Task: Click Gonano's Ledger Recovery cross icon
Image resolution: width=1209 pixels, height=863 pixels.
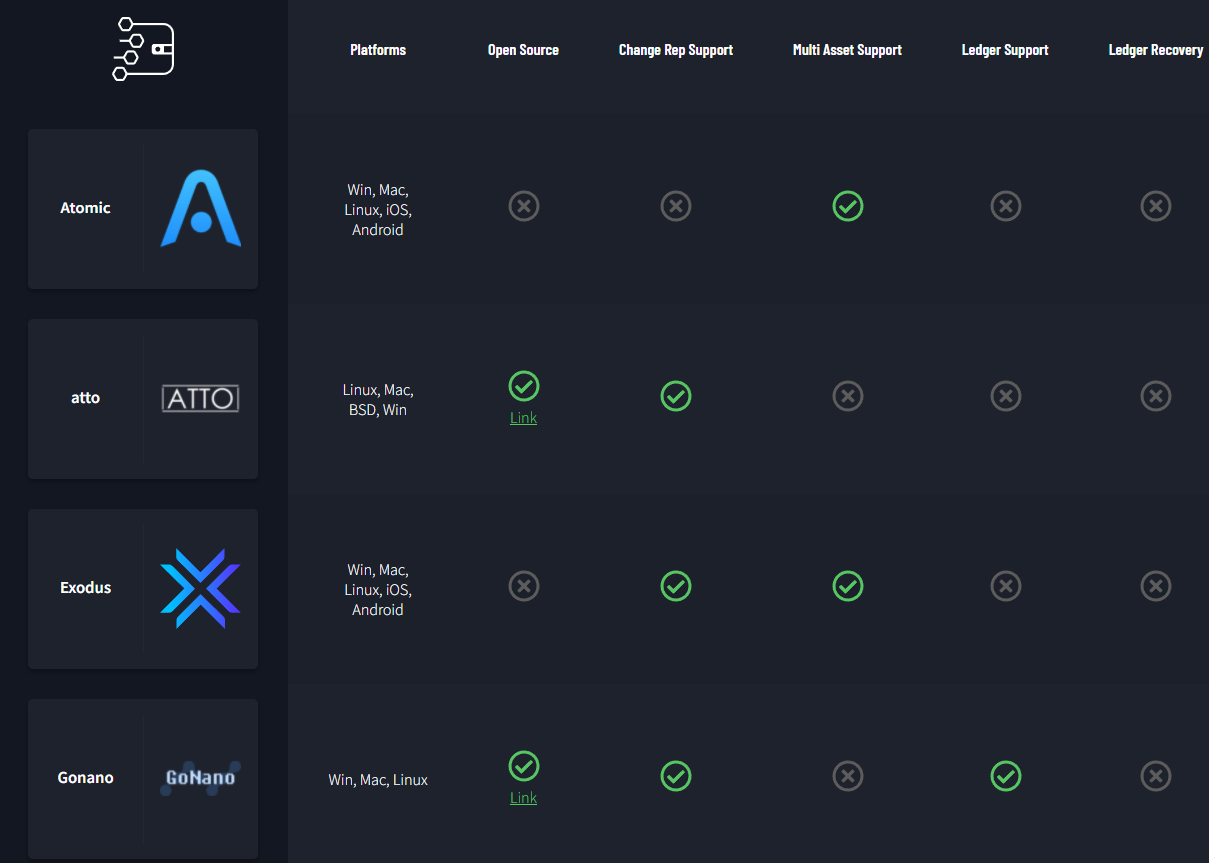Action: [x=1156, y=776]
